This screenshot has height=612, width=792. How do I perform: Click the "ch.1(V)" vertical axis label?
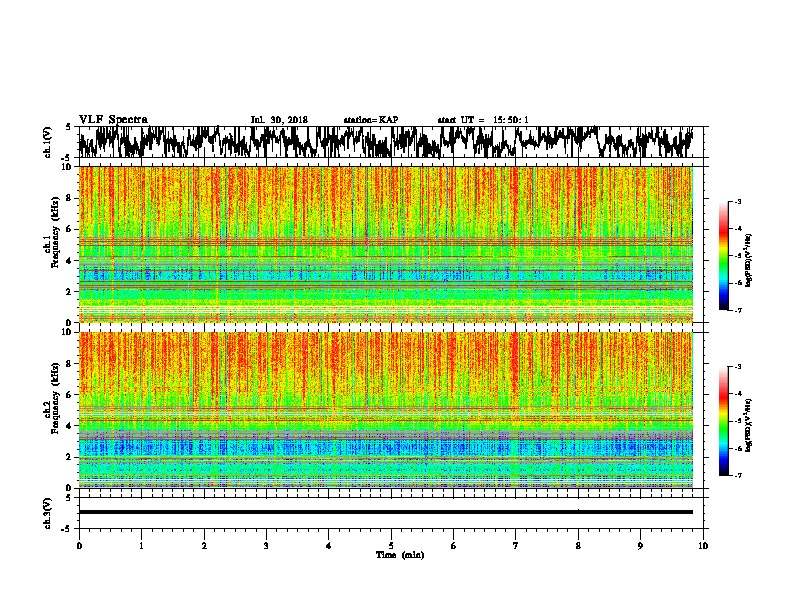pyautogui.click(x=47, y=142)
